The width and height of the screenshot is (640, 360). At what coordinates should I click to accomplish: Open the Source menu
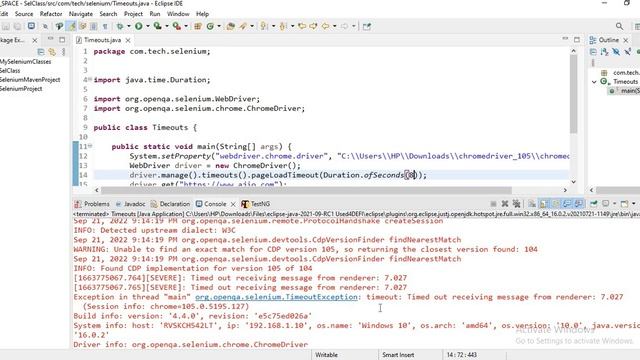coord(24,14)
